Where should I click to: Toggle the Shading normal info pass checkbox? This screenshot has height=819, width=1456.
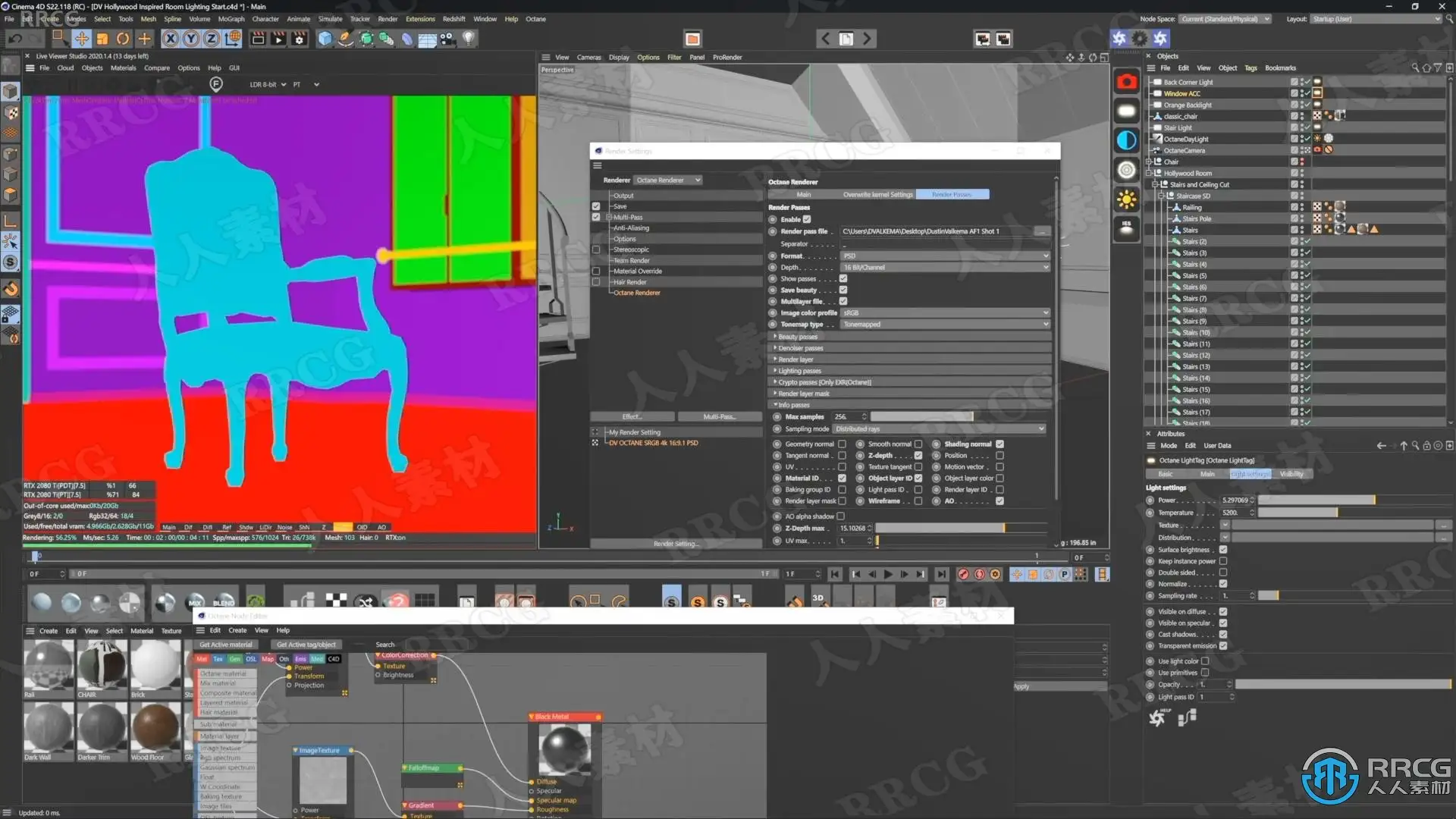point(999,444)
